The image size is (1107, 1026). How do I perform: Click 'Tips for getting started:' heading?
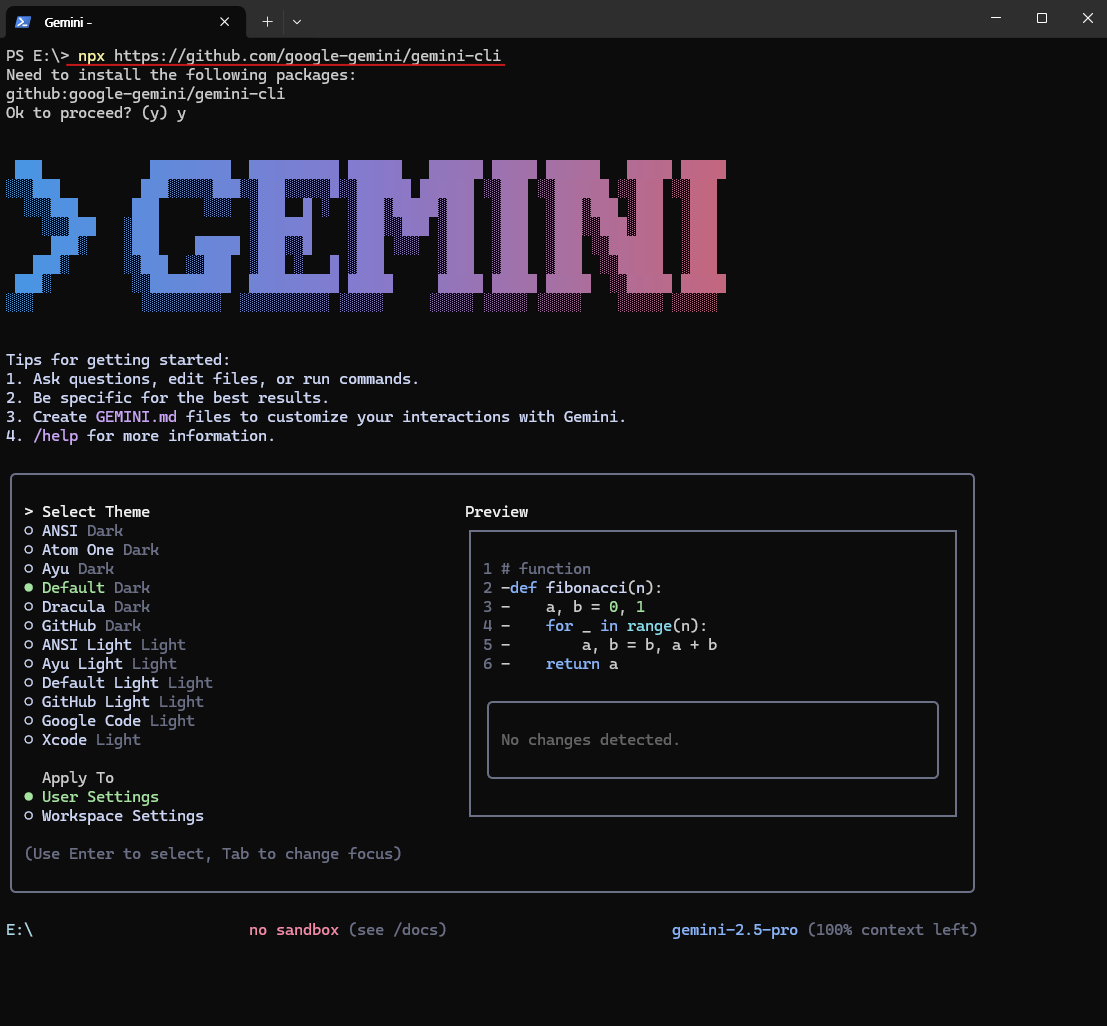coord(118,360)
